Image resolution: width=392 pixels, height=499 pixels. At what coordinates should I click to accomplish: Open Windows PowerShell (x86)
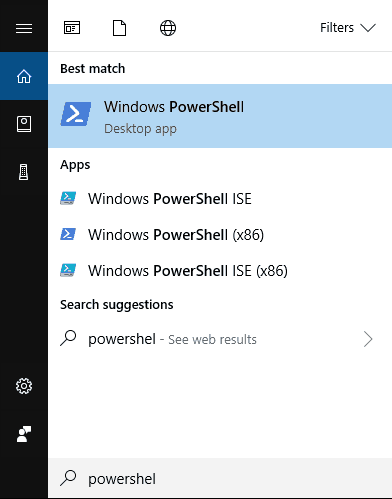[220, 235]
